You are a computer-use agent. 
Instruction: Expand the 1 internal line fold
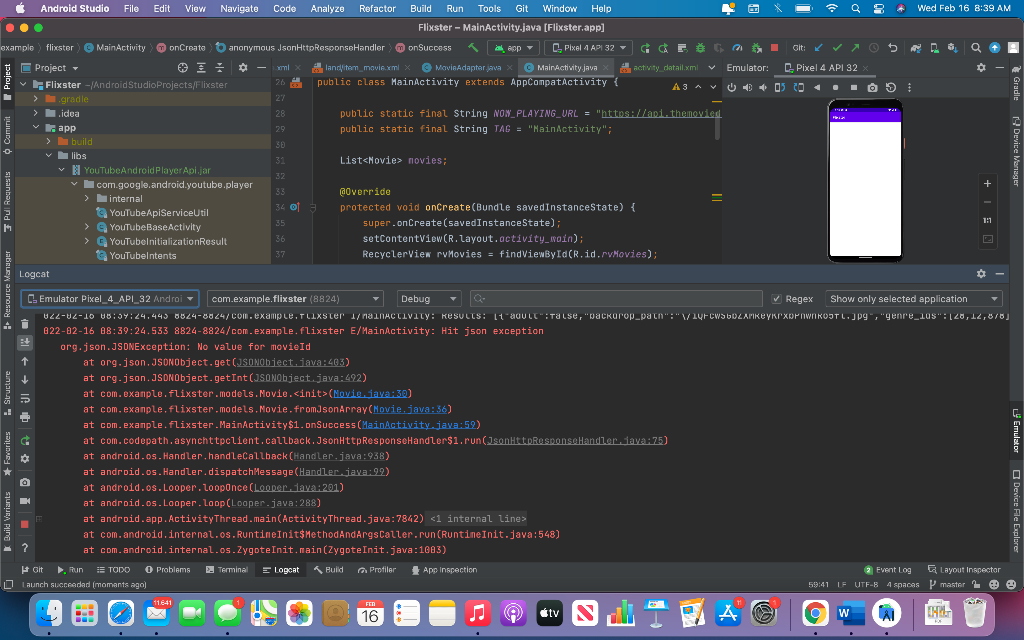(x=477, y=519)
